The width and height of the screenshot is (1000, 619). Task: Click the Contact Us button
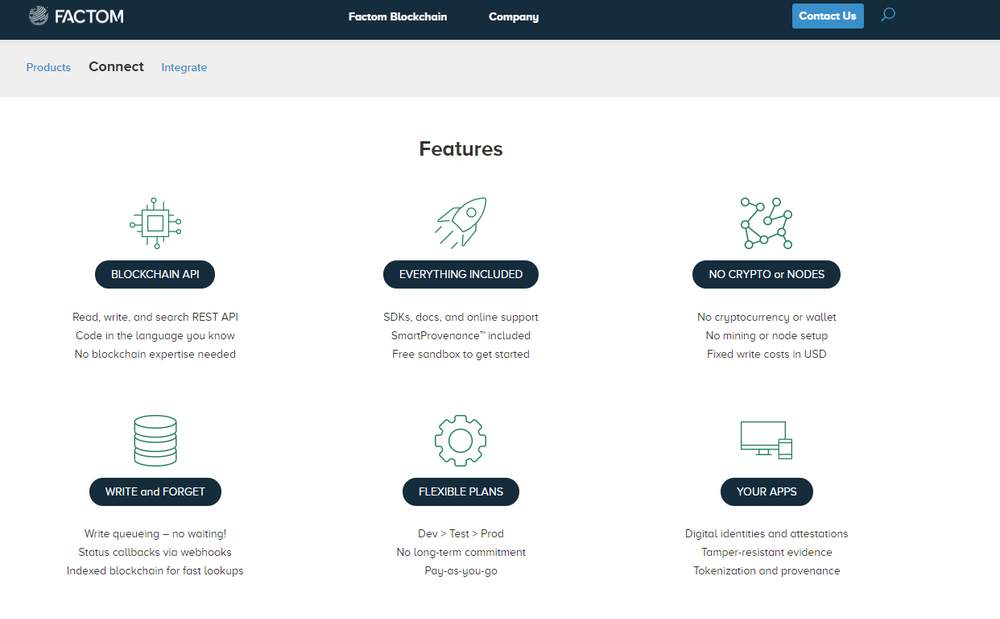point(828,16)
